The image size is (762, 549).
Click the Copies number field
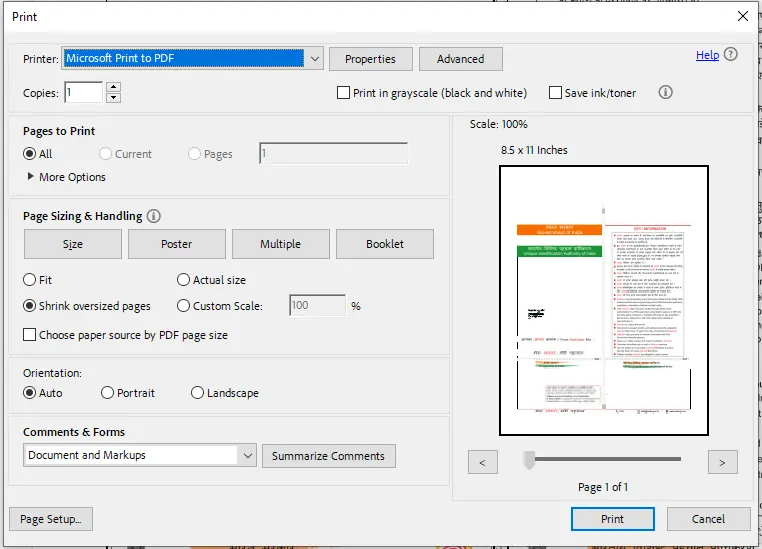[84, 92]
